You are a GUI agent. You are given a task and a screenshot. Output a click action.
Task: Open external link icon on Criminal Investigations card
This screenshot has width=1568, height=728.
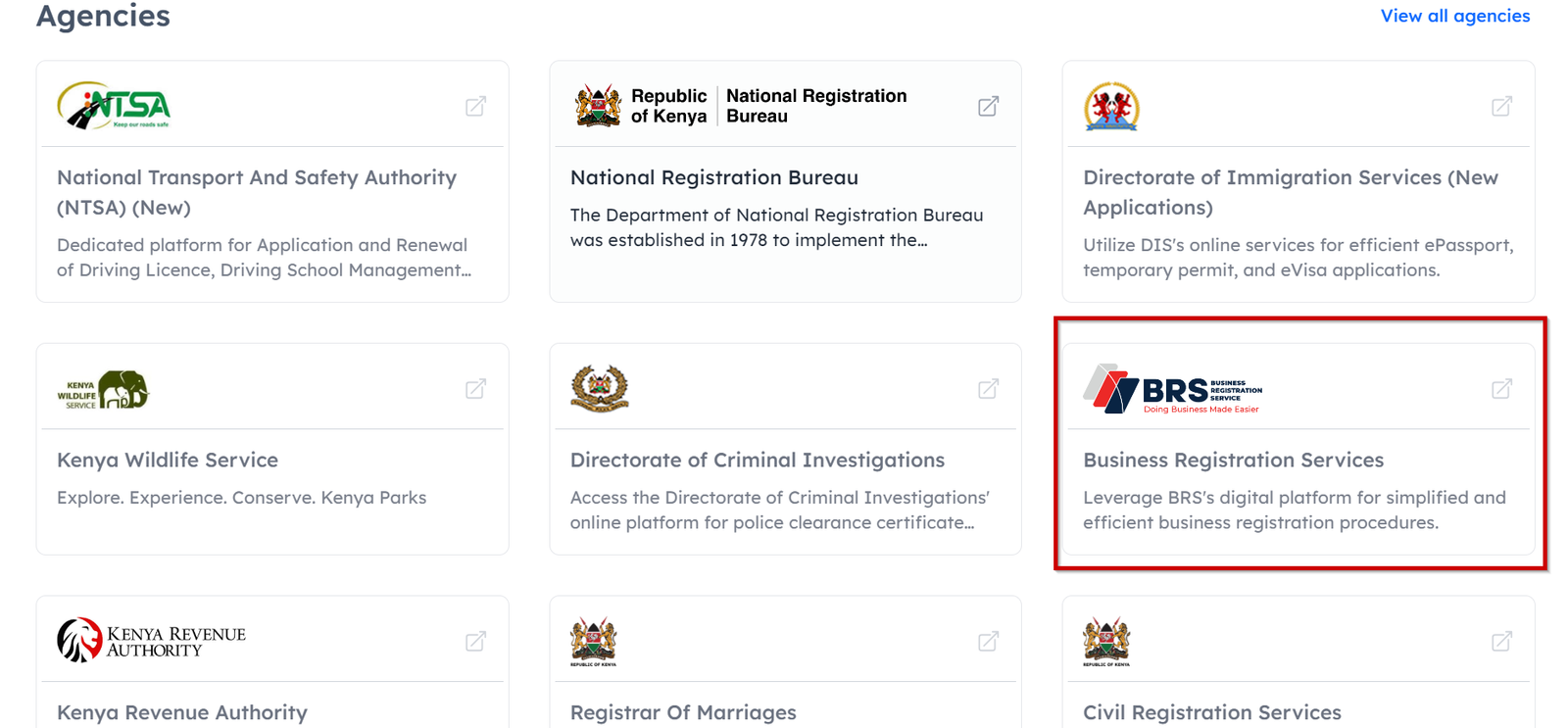(x=988, y=389)
